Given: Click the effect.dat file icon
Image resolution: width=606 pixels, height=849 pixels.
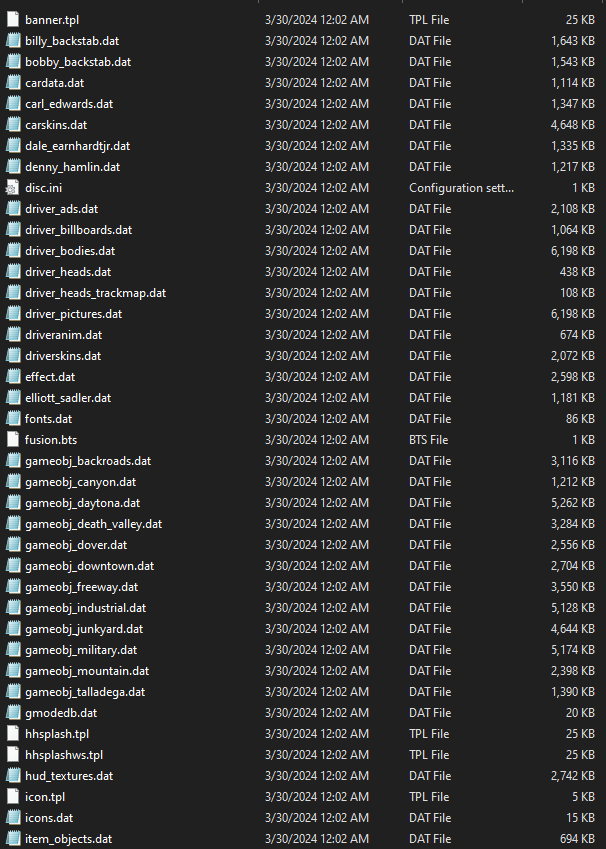Looking at the screenshot, I should click(13, 377).
